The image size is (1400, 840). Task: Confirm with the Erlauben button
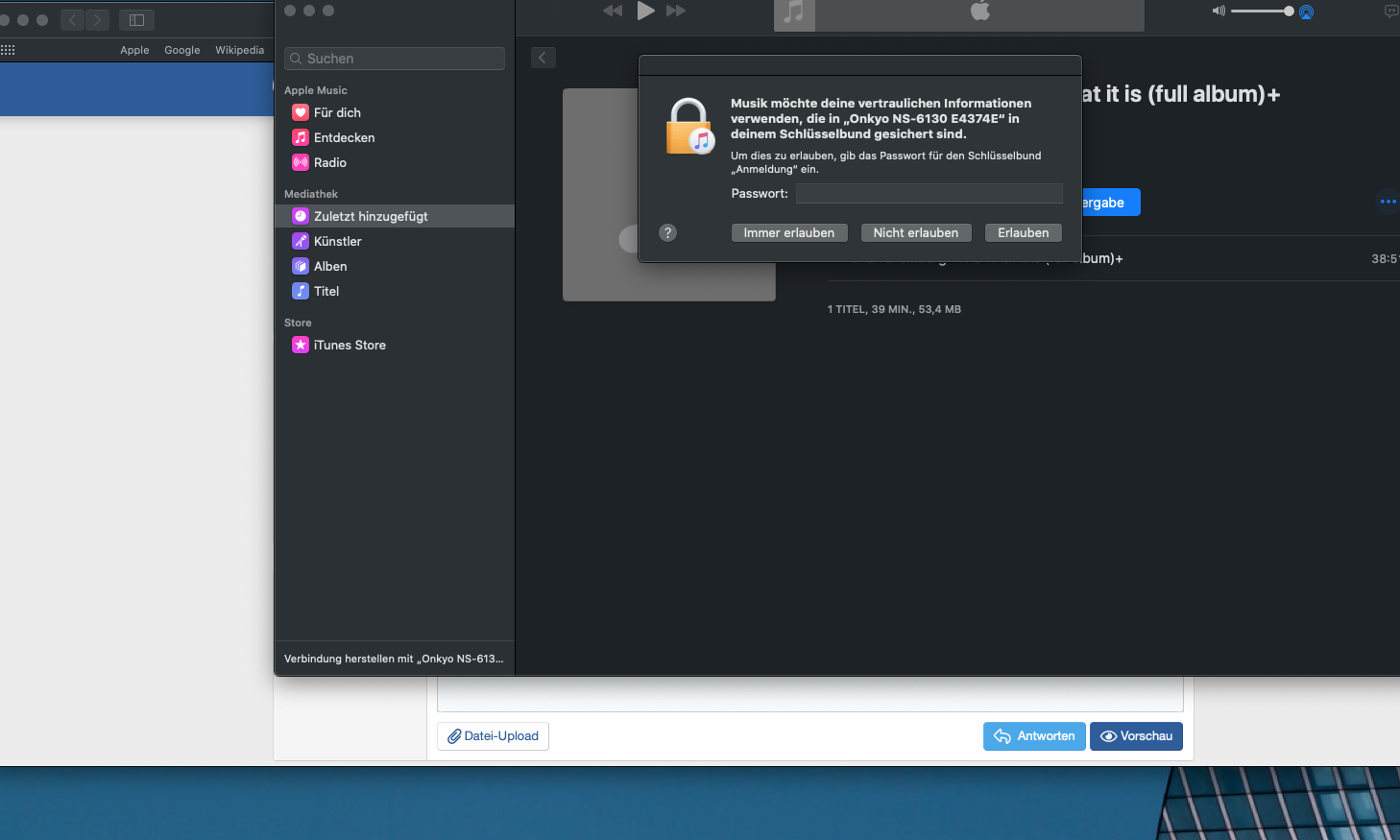(1024, 232)
